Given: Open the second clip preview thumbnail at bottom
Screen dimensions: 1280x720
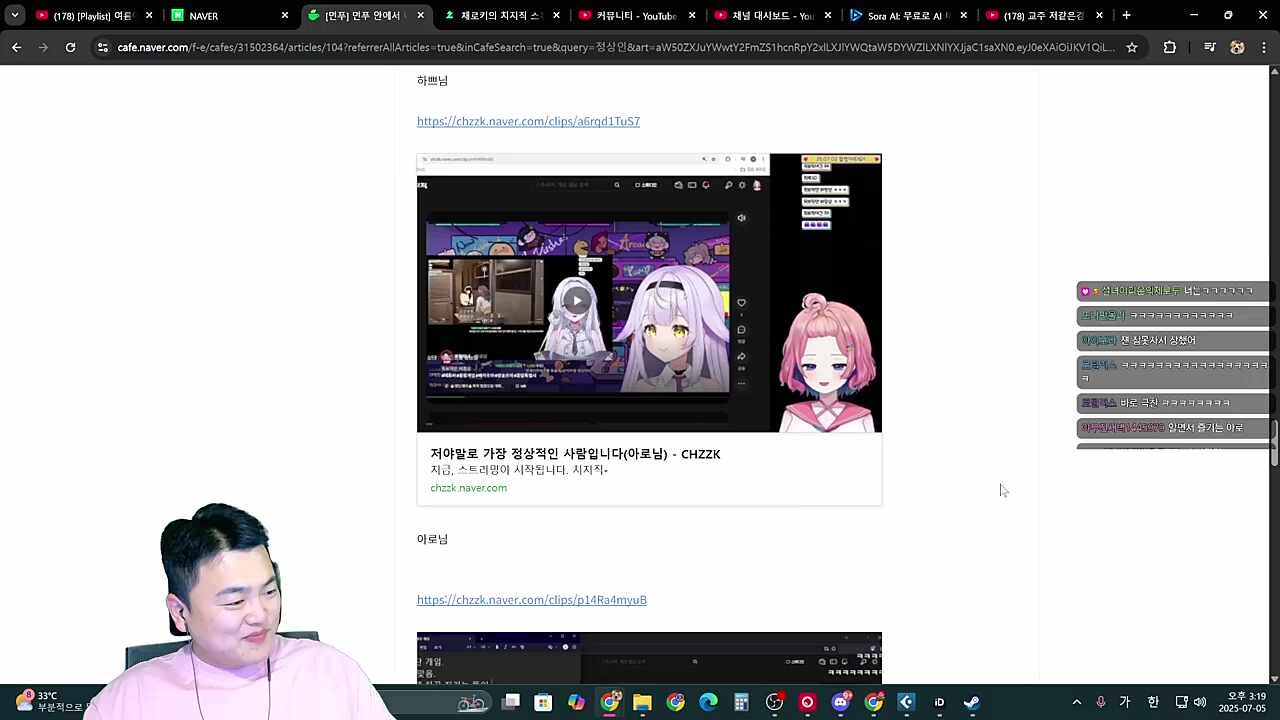Looking at the screenshot, I should pos(649,658).
